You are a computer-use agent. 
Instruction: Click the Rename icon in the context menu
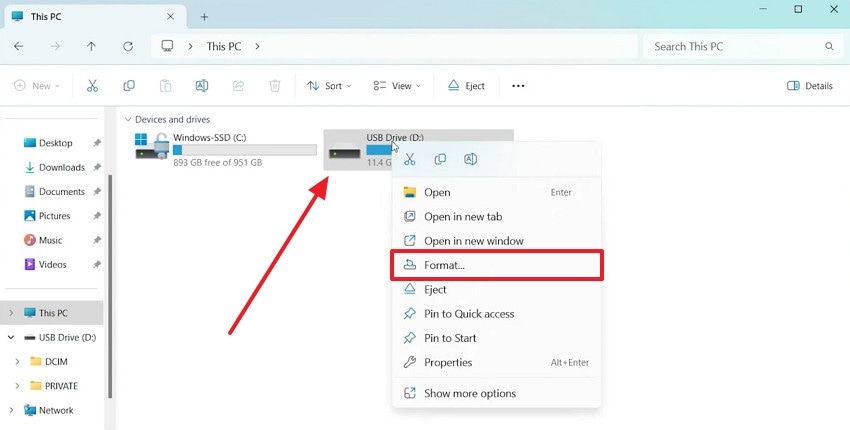(471, 159)
